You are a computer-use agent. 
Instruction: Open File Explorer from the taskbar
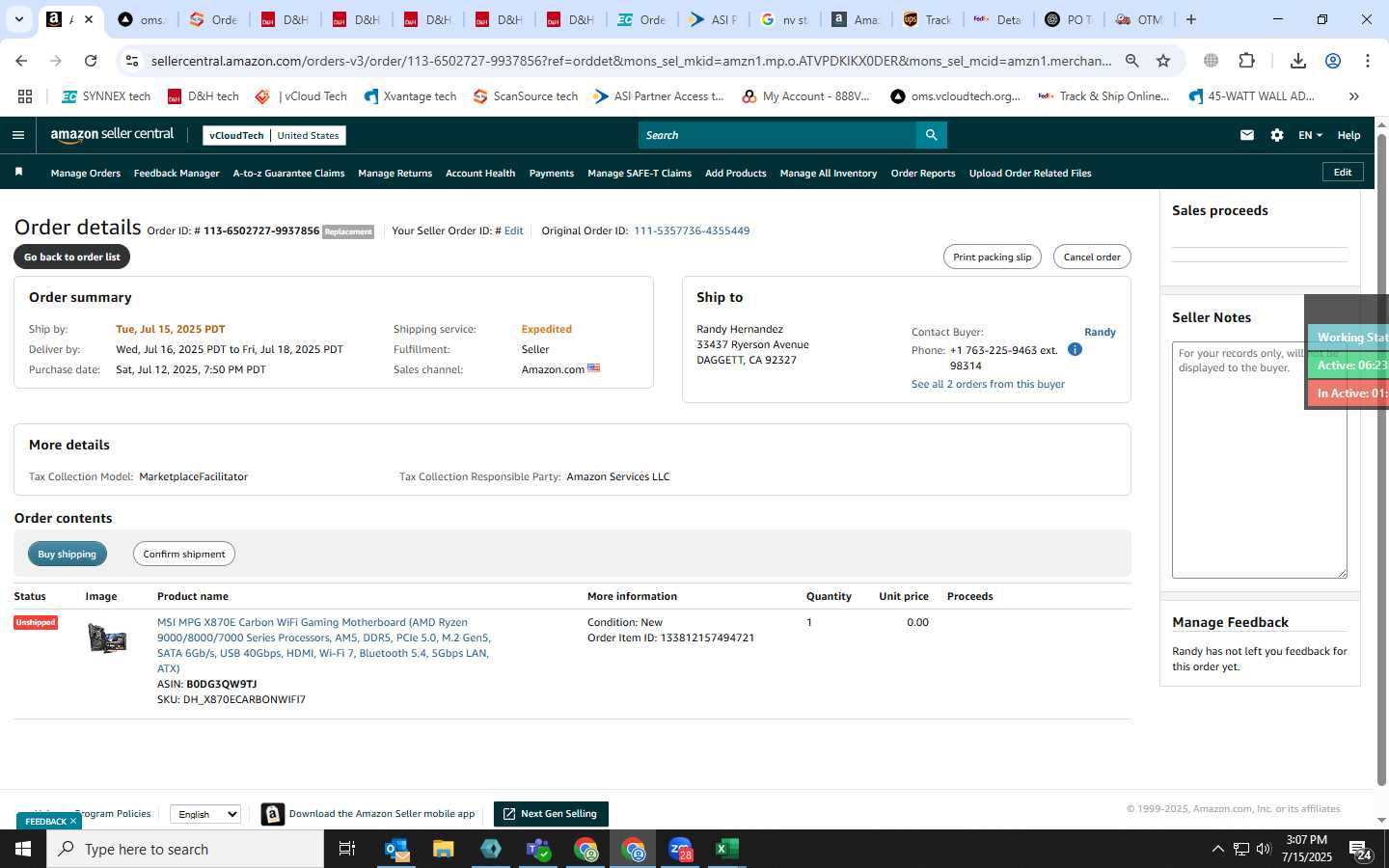(x=444, y=849)
